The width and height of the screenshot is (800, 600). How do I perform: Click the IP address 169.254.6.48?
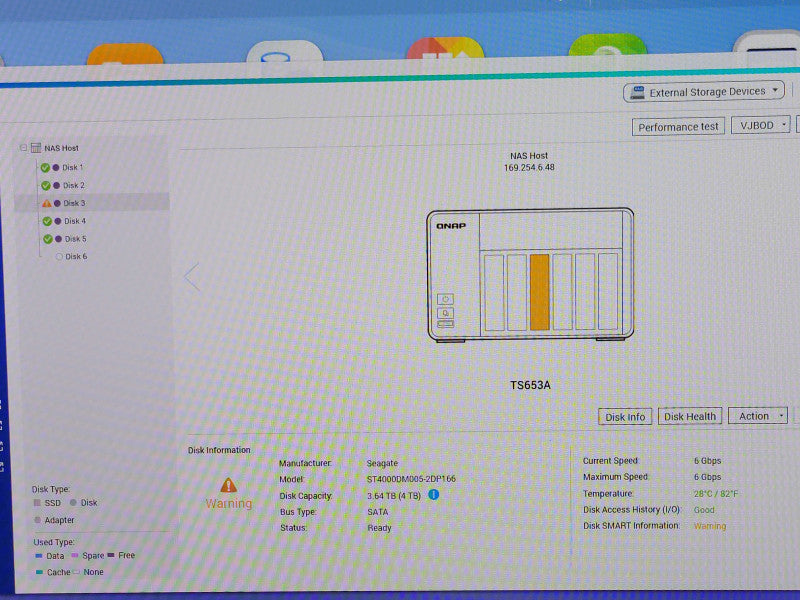click(x=529, y=167)
